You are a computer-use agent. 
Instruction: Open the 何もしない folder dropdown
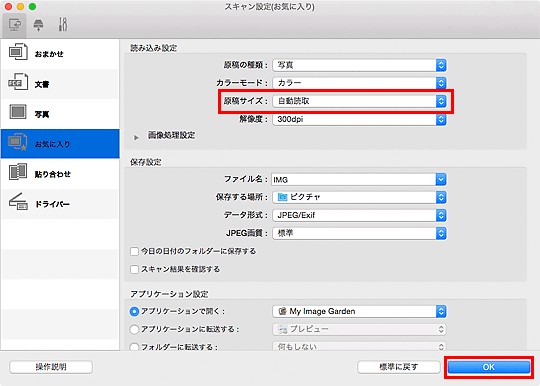360,346
